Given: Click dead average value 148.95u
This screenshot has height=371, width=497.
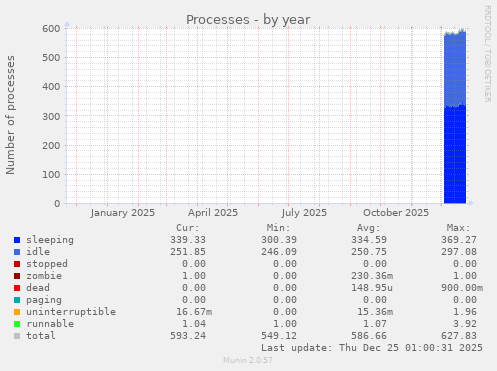Looking at the screenshot, I should click(x=372, y=288).
